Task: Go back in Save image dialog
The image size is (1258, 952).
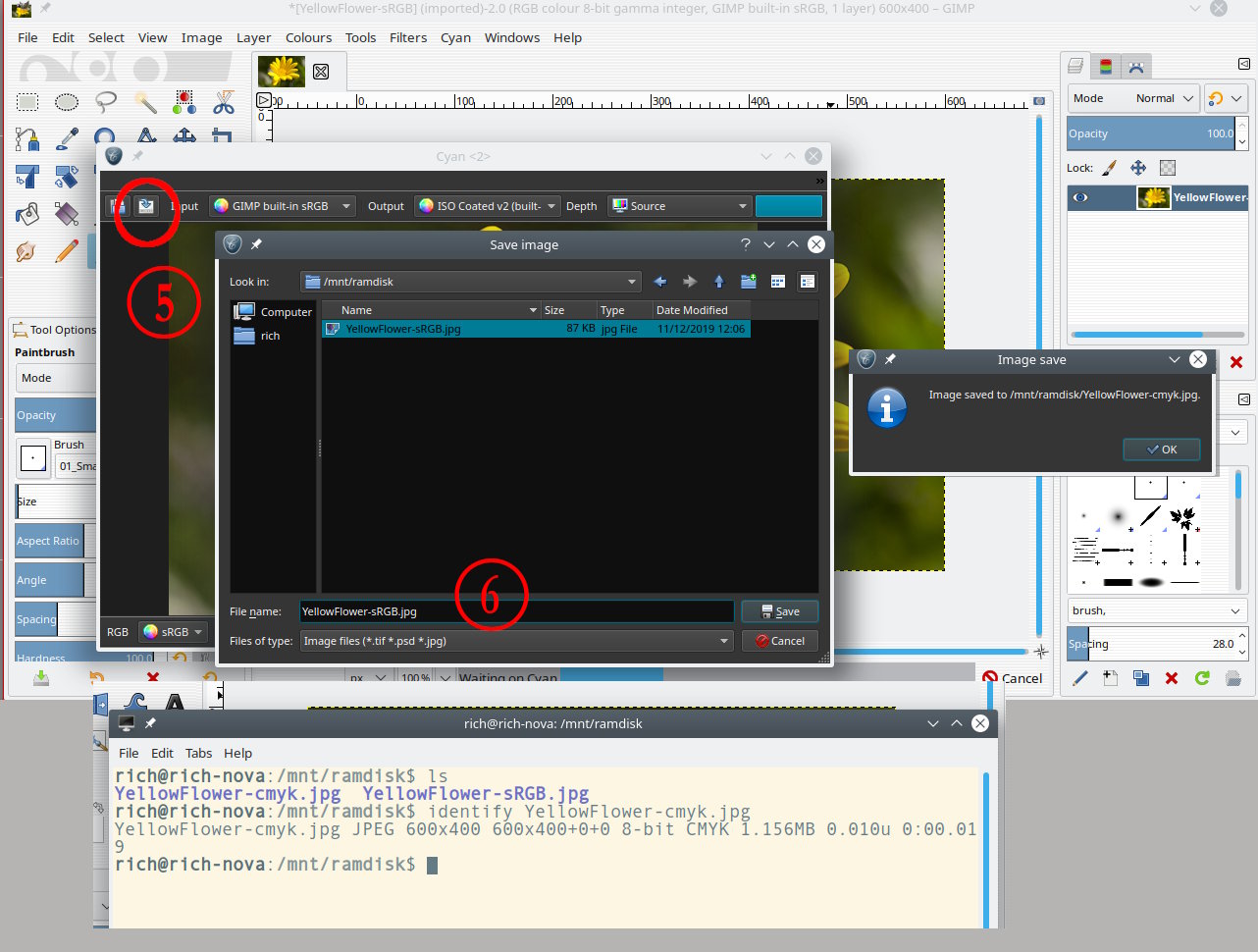Action: [660, 282]
